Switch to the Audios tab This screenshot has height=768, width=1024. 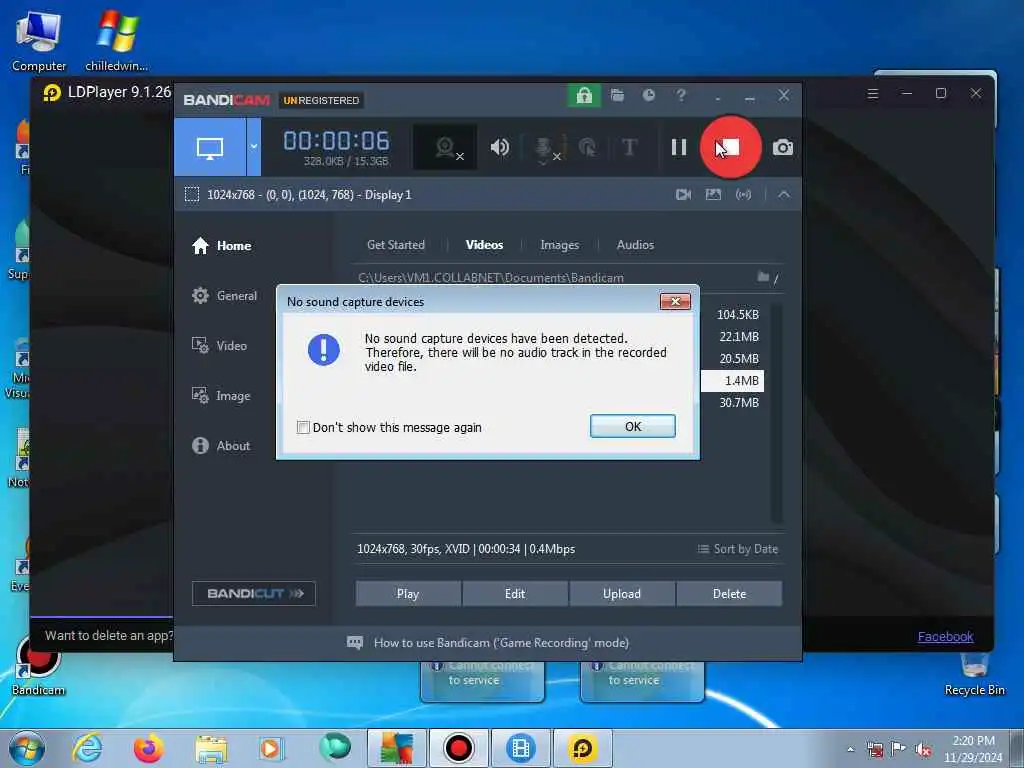coord(635,245)
